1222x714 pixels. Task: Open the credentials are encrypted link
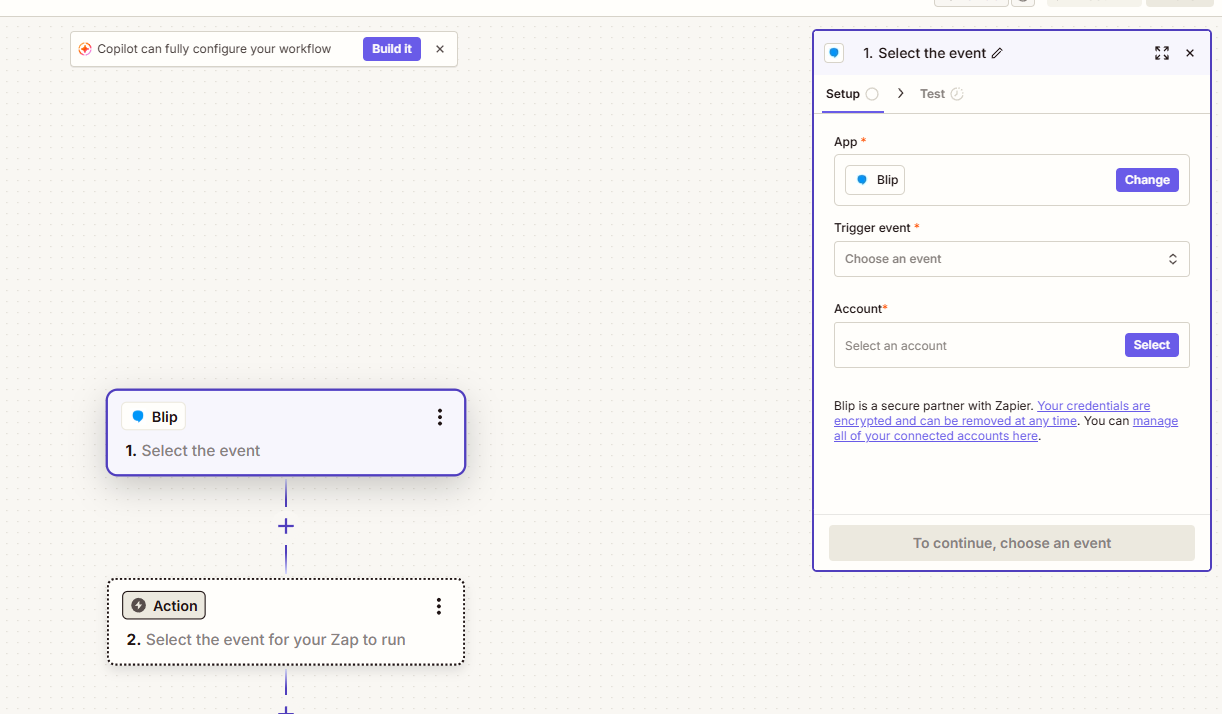[992, 413]
